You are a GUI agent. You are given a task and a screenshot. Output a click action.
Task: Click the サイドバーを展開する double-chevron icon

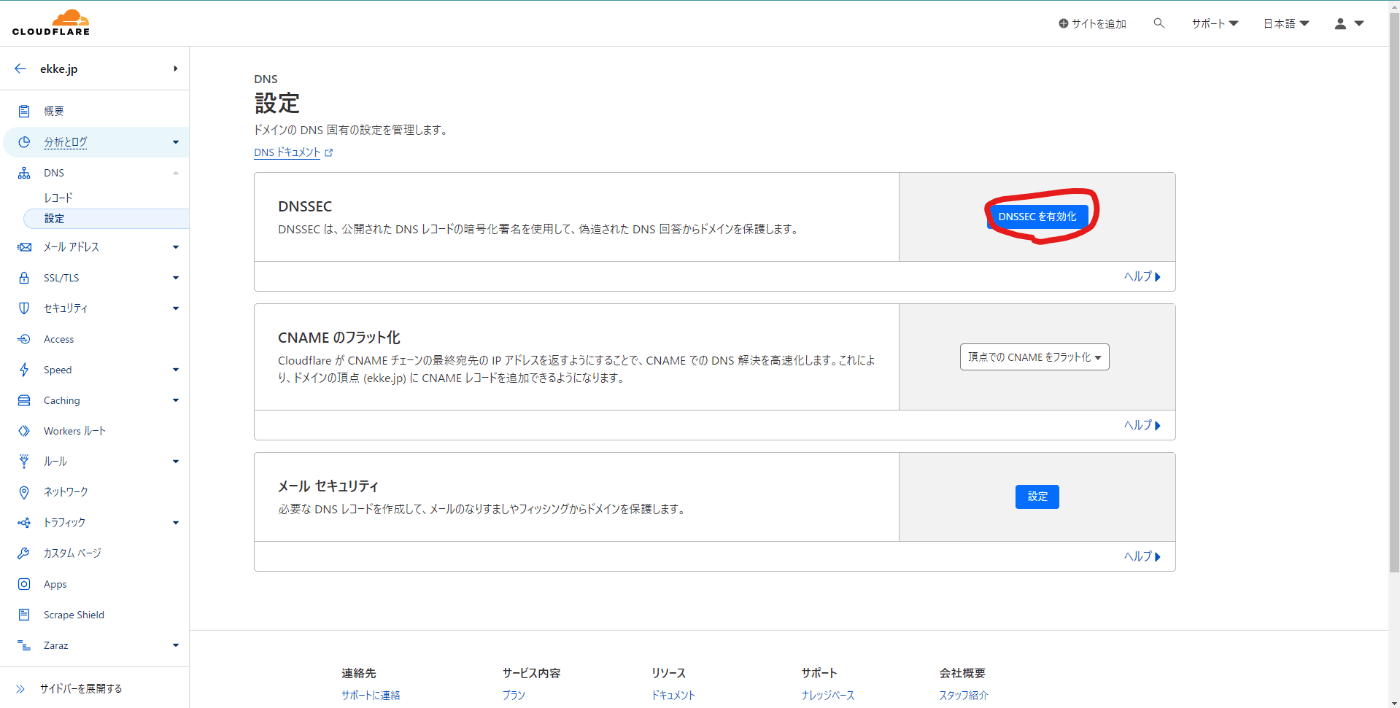coord(20,689)
